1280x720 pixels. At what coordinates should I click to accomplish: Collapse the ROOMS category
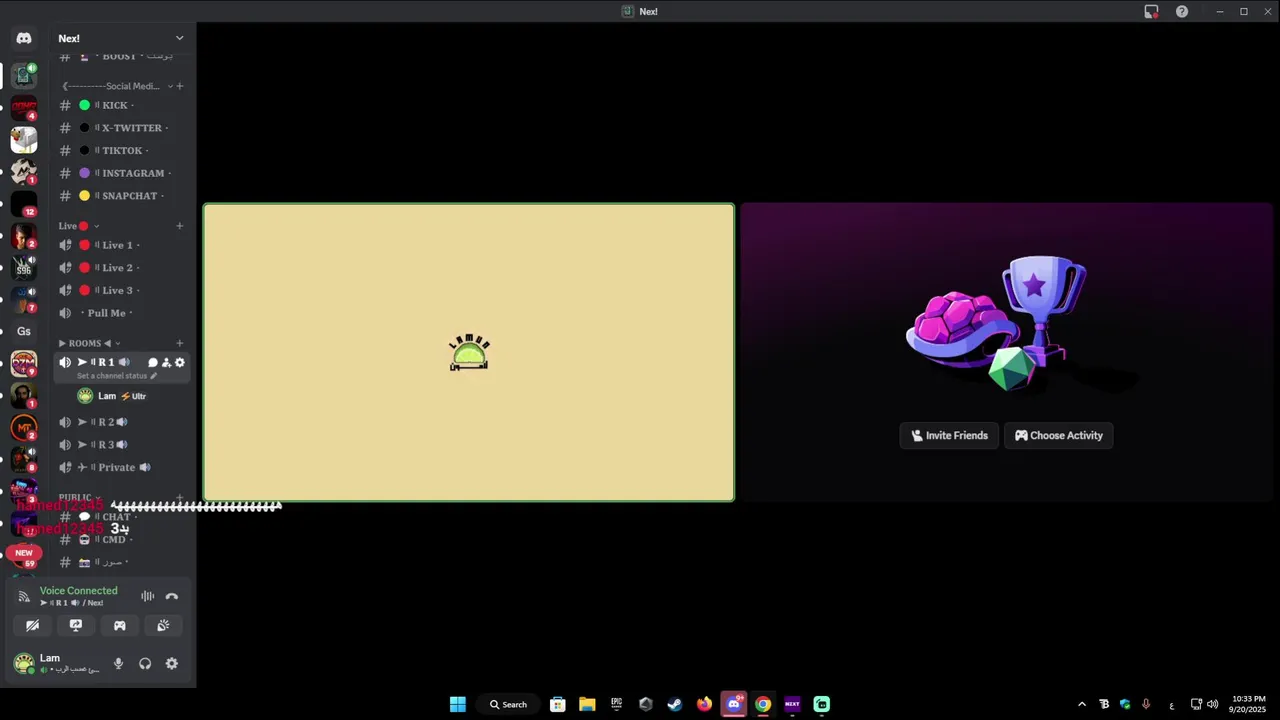(x=89, y=343)
